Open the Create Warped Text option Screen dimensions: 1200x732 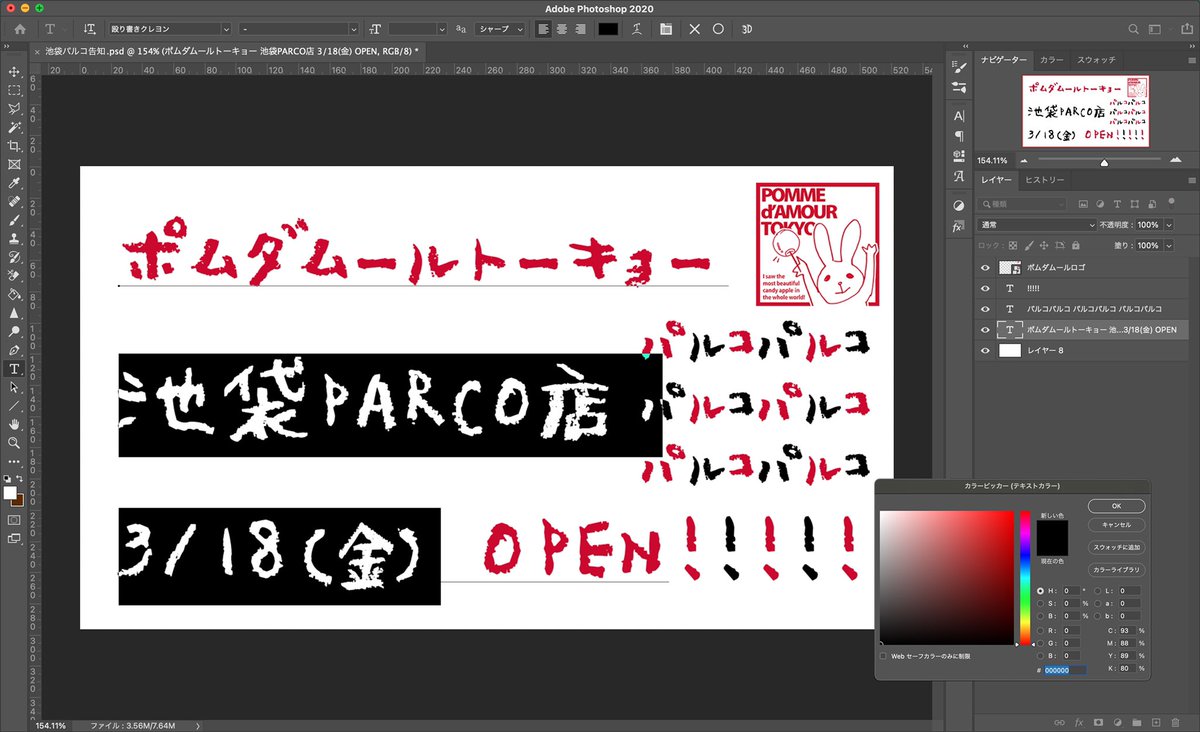pos(638,29)
